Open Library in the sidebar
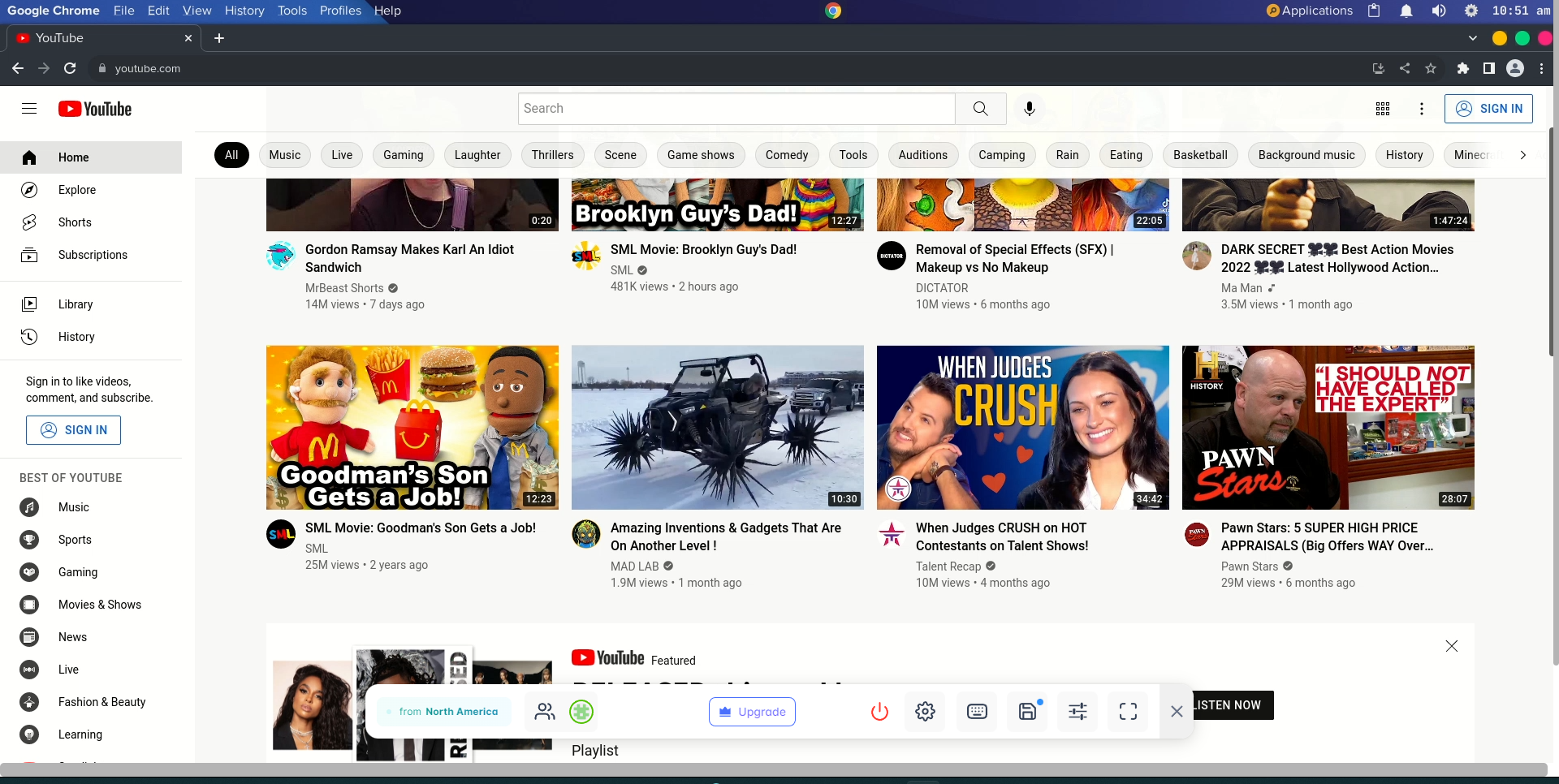 click(91, 304)
